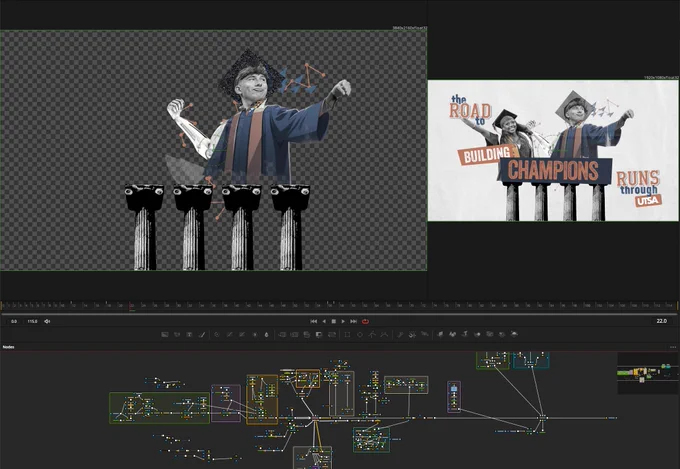
Task: Jump to the first frame
Action: pyautogui.click(x=314, y=321)
